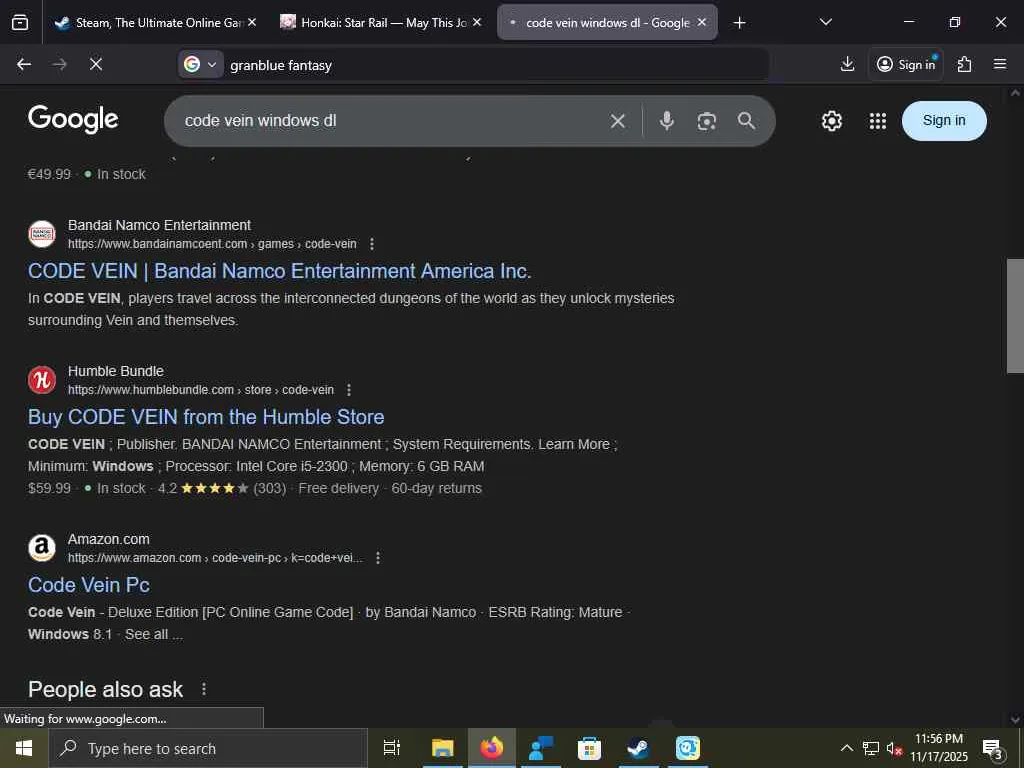The image size is (1024, 768).
Task: Click the blue Google Sign in button
Action: coord(944,121)
